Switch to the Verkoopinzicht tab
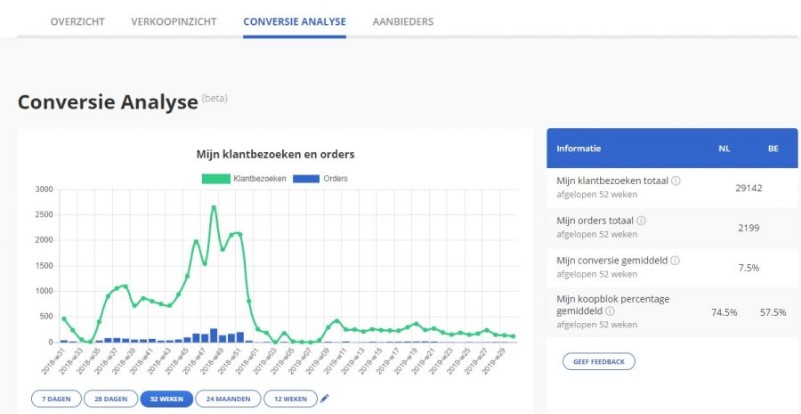This screenshot has width=801, height=414. [x=173, y=21]
